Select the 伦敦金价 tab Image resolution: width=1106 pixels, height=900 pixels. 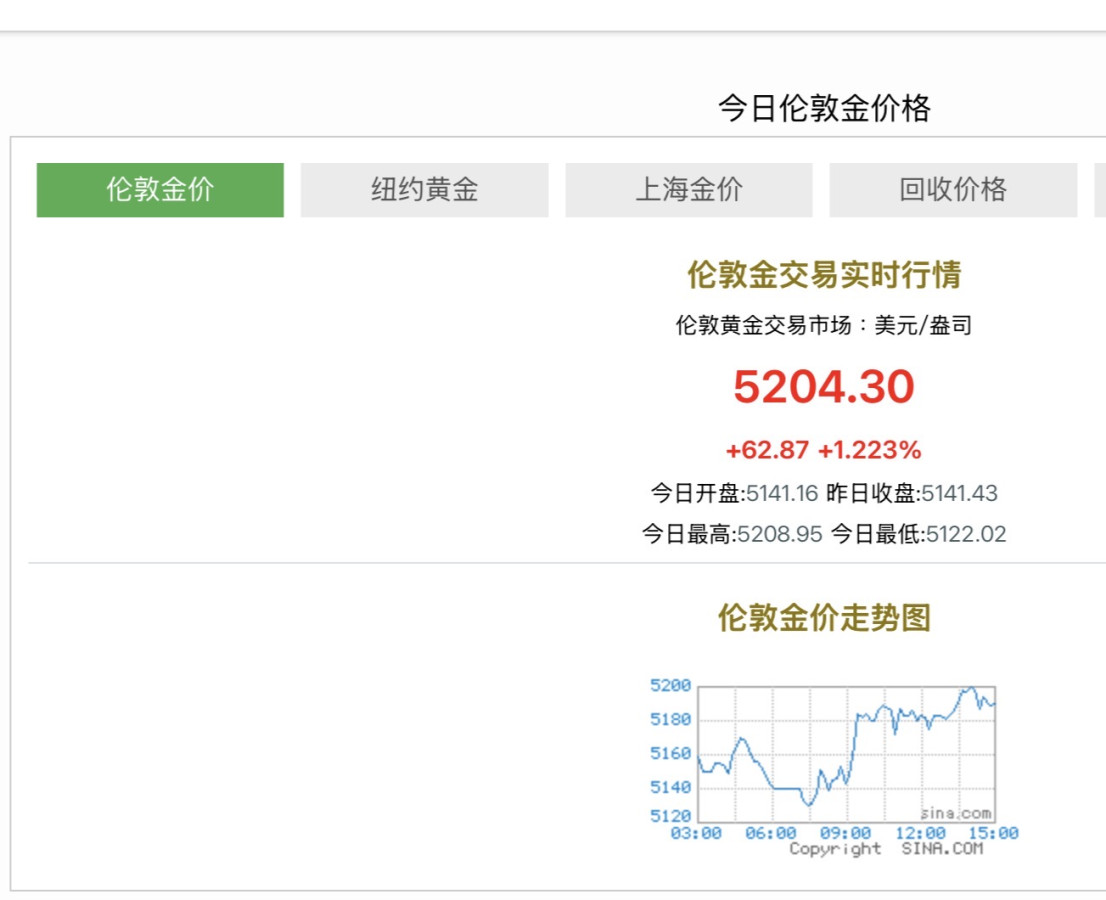point(160,190)
